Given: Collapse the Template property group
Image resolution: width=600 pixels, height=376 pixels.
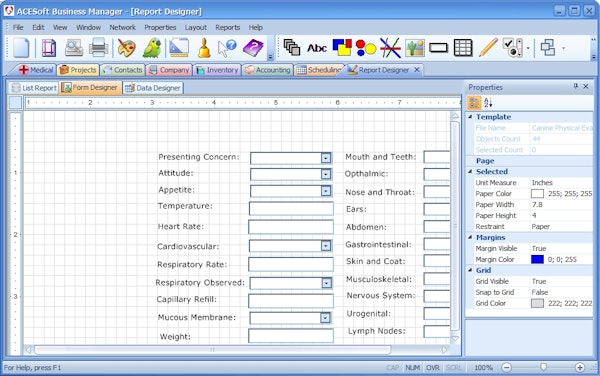Looking at the screenshot, I should click(x=470, y=117).
